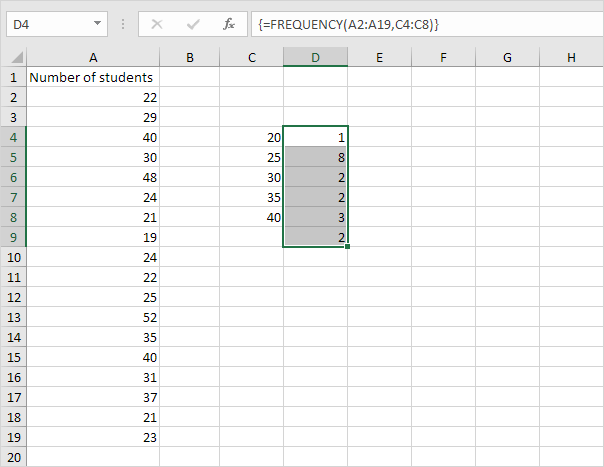The image size is (604, 467).
Task: Select row 1 header
Action: [13, 77]
